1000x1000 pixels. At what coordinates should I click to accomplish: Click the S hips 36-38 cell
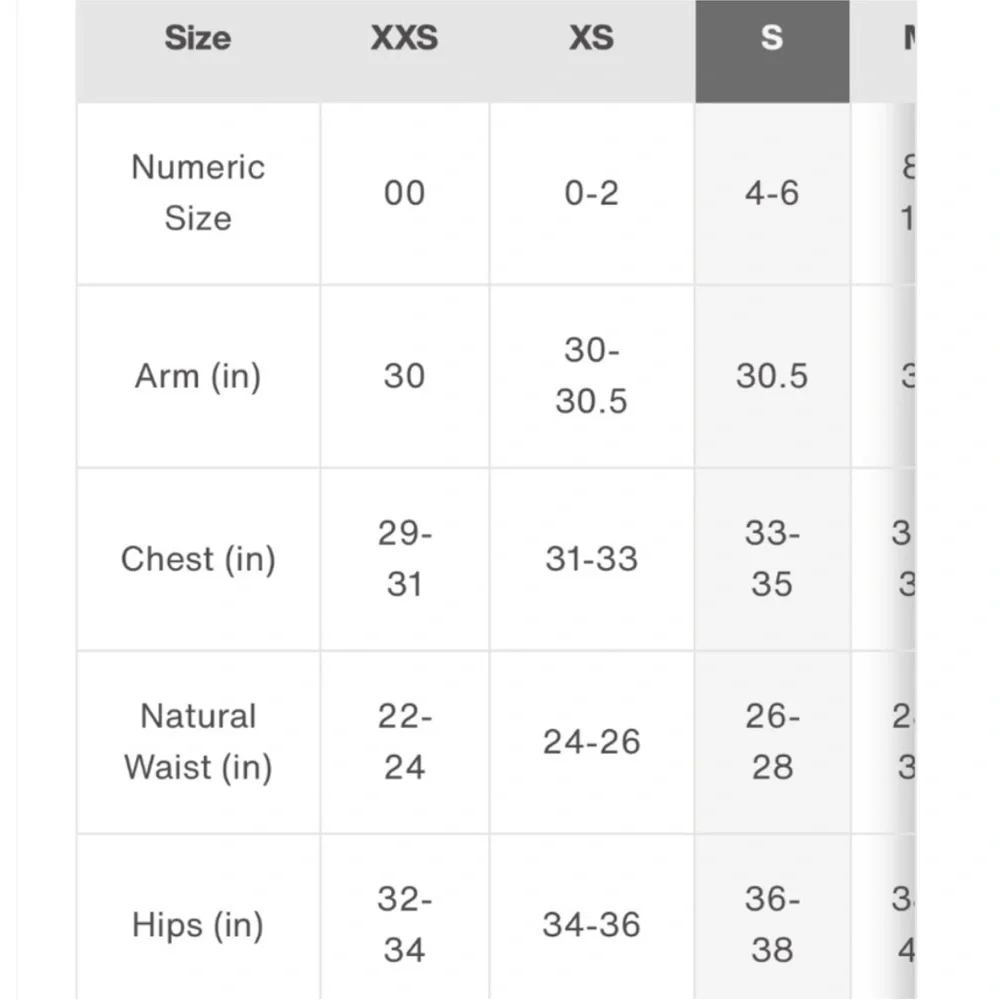(771, 925)
